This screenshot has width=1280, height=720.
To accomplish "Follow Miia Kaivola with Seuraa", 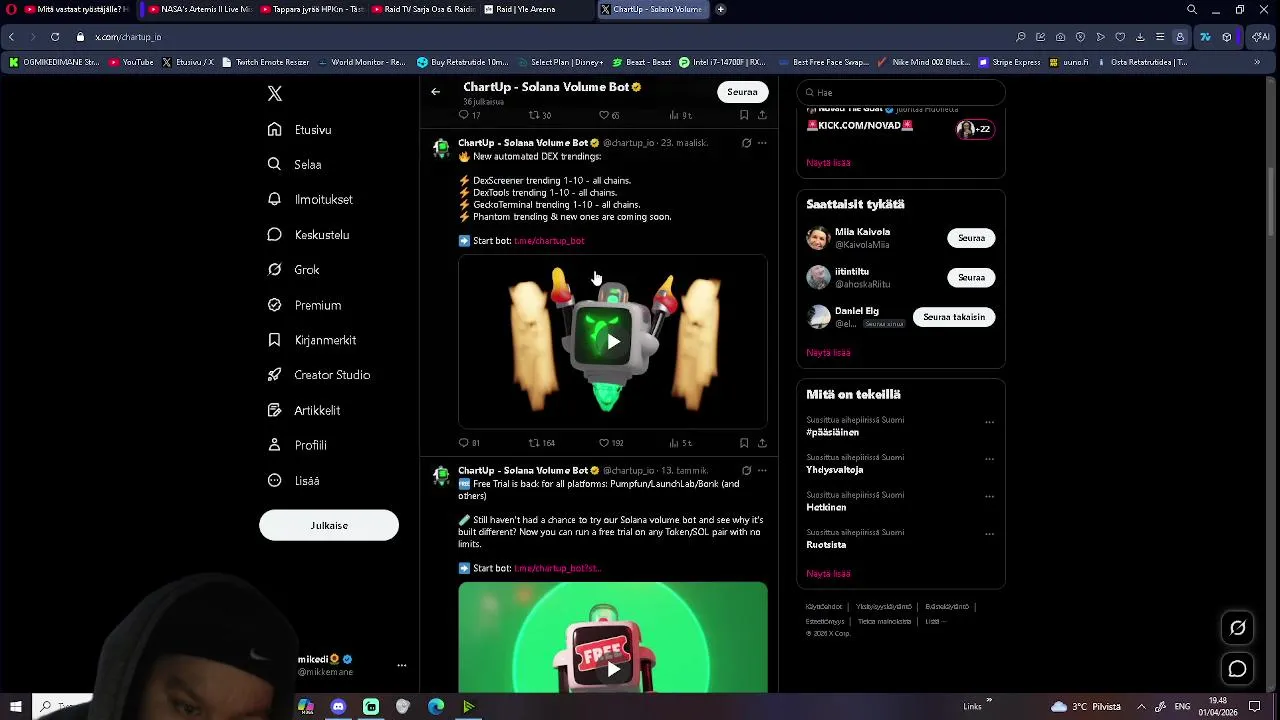I will pyautogui.click(x=971, y=238).
